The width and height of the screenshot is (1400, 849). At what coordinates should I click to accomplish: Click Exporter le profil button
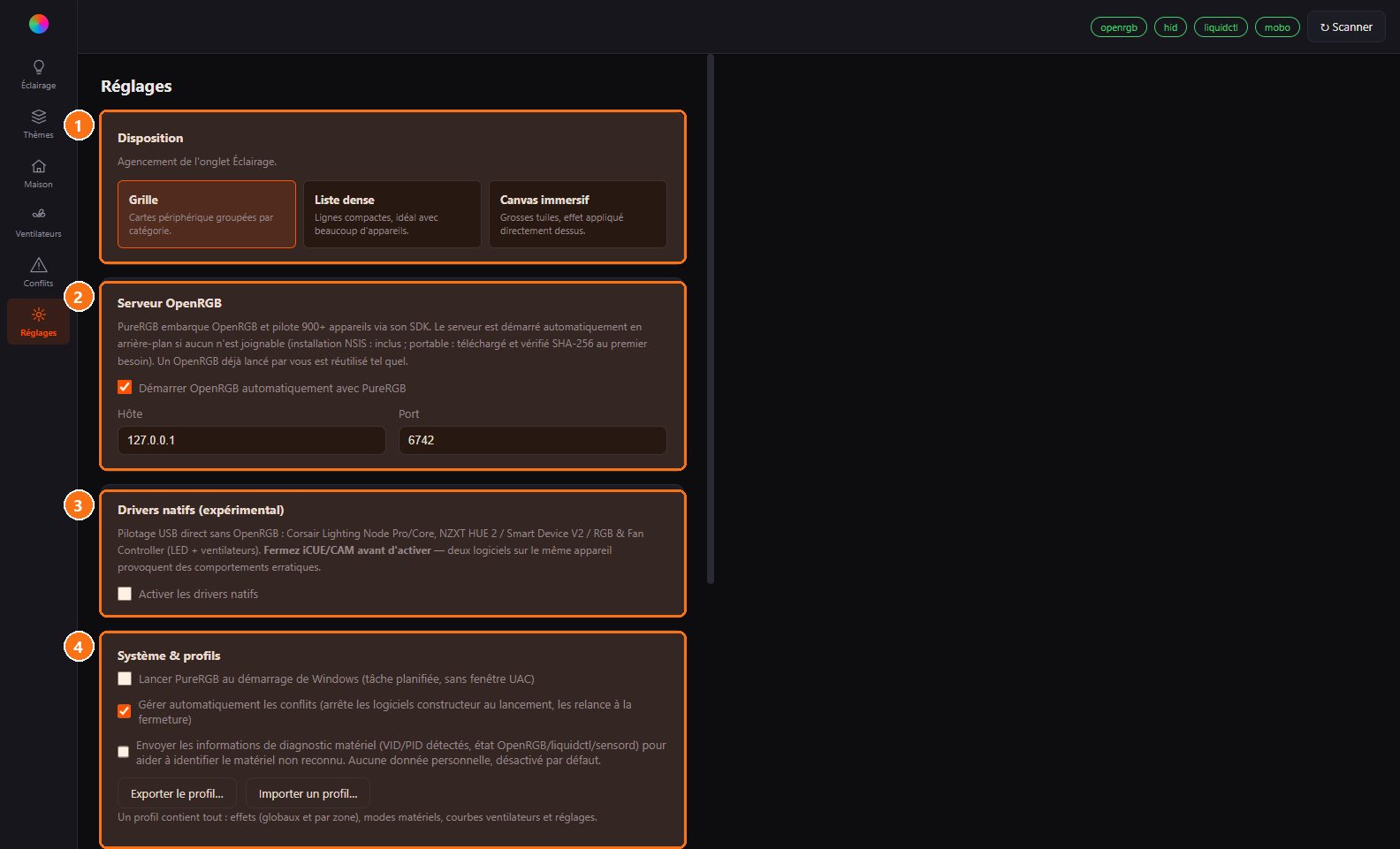point(177,793)
